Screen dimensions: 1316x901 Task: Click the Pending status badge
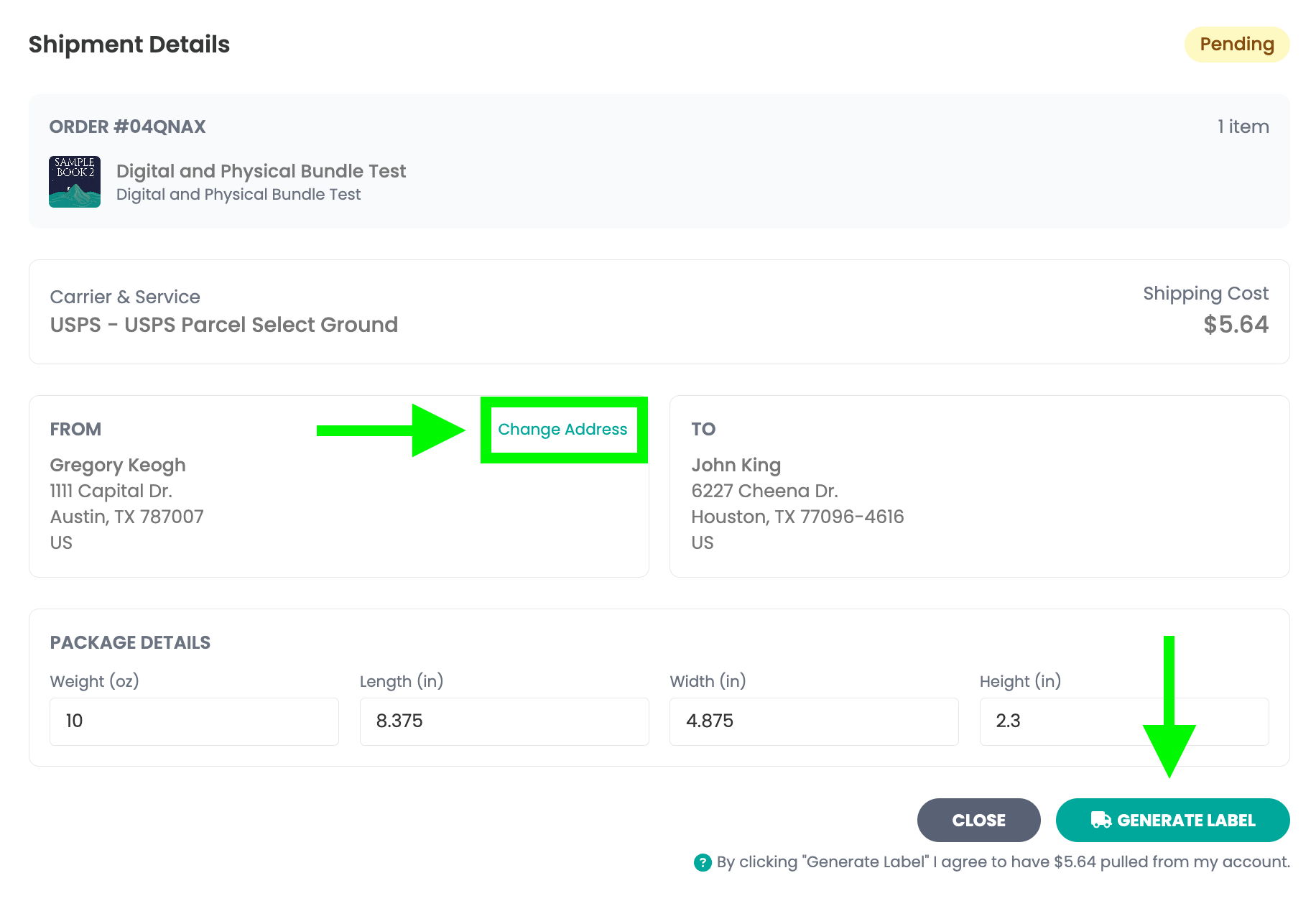(x=1236, y=45)
